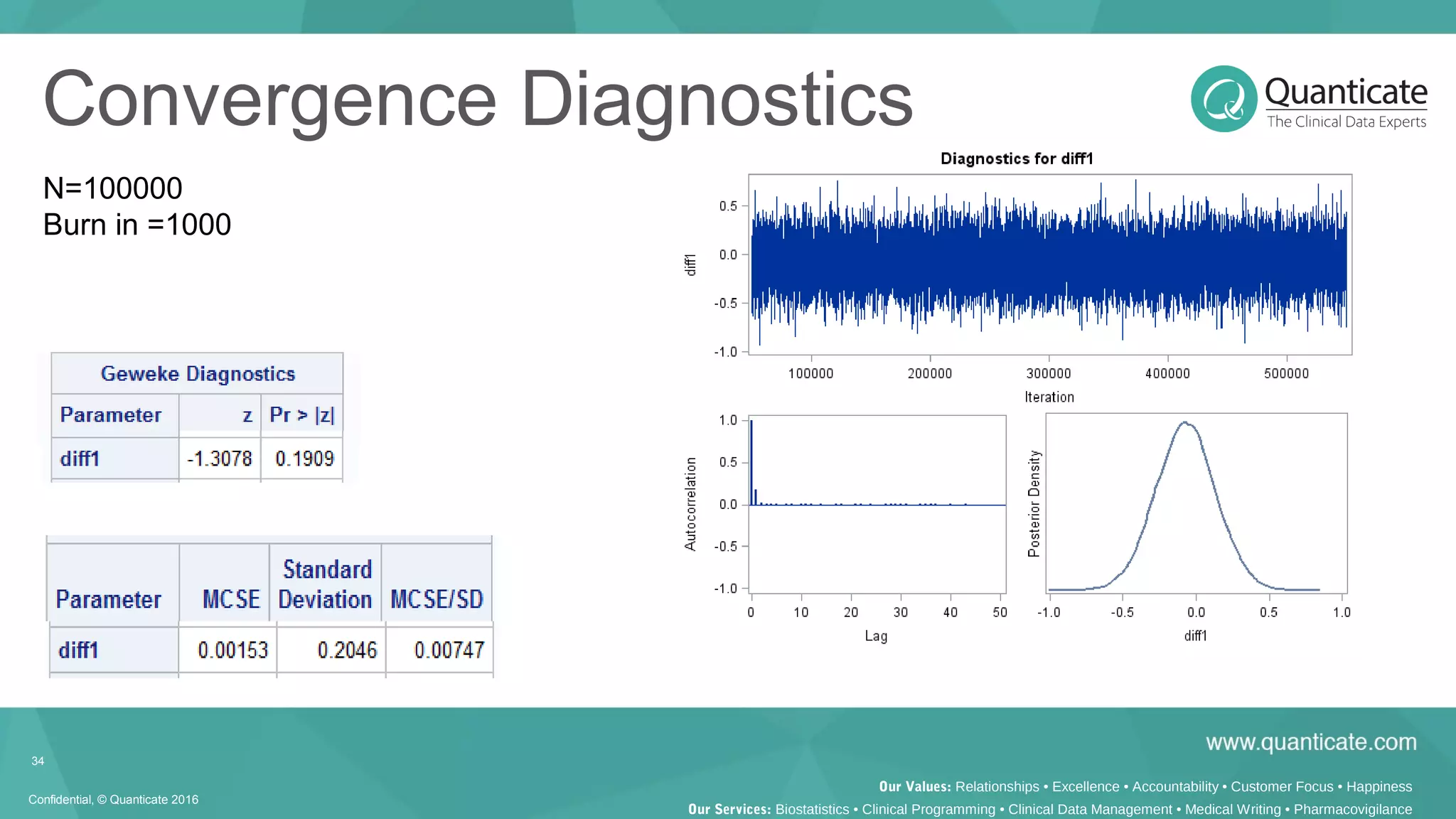This screenshot has width=1456, height=819.
Task: Click the Burn in =1000 text
Action: click(137, 225)
